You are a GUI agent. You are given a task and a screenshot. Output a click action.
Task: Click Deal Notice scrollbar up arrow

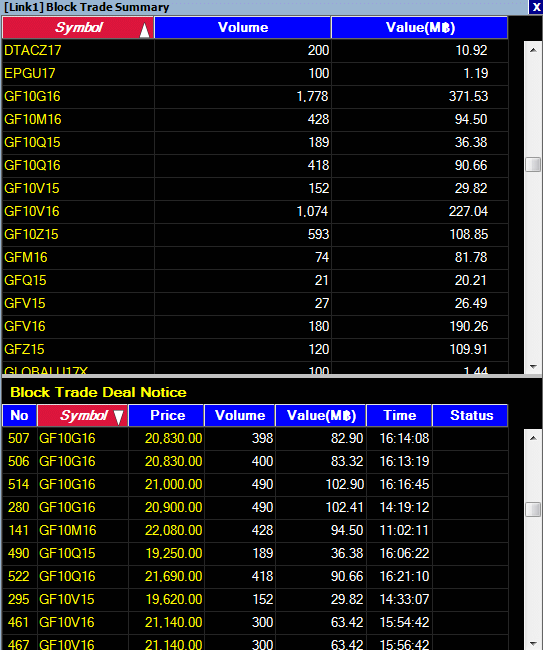click(533, 438)
